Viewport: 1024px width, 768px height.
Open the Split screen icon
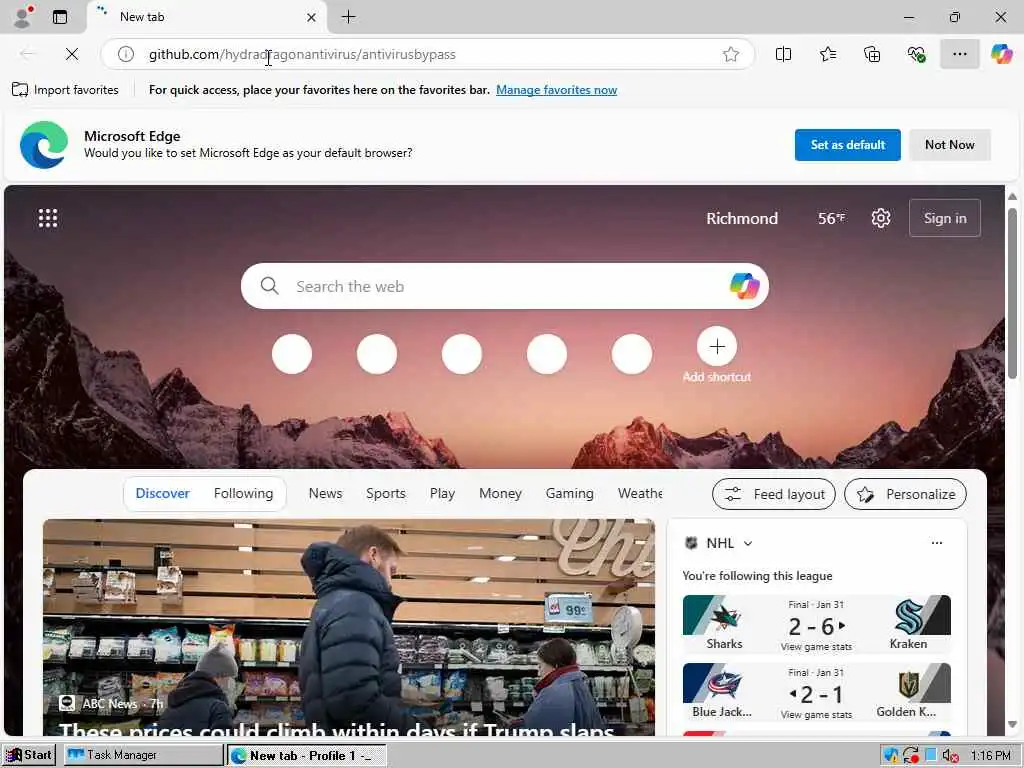point(783,54)
